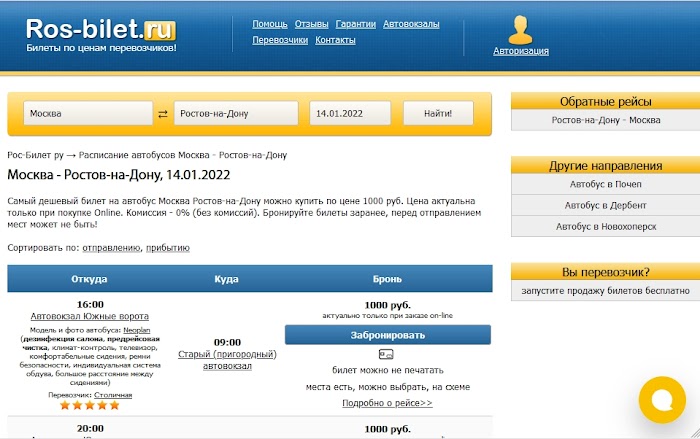
Task: Click the page title Москва - Ростов-на-Дону, 14.01.2022
Action: (119, 175)
